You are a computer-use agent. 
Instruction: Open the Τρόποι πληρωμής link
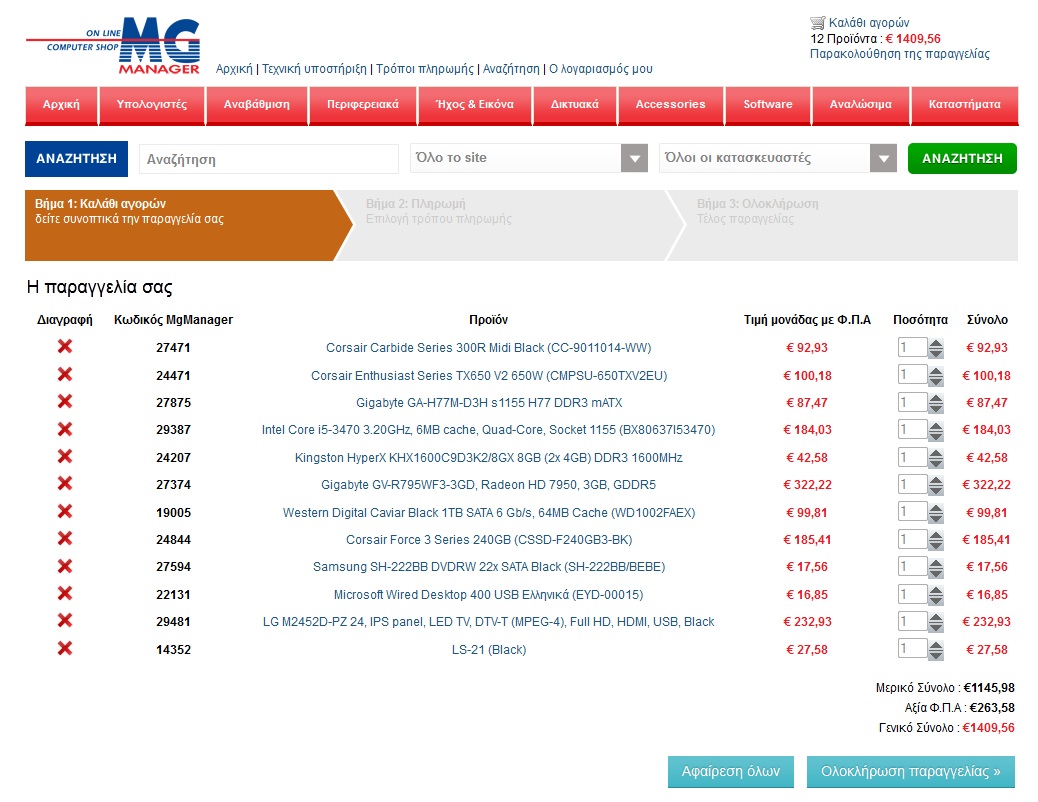coord(425,69)
